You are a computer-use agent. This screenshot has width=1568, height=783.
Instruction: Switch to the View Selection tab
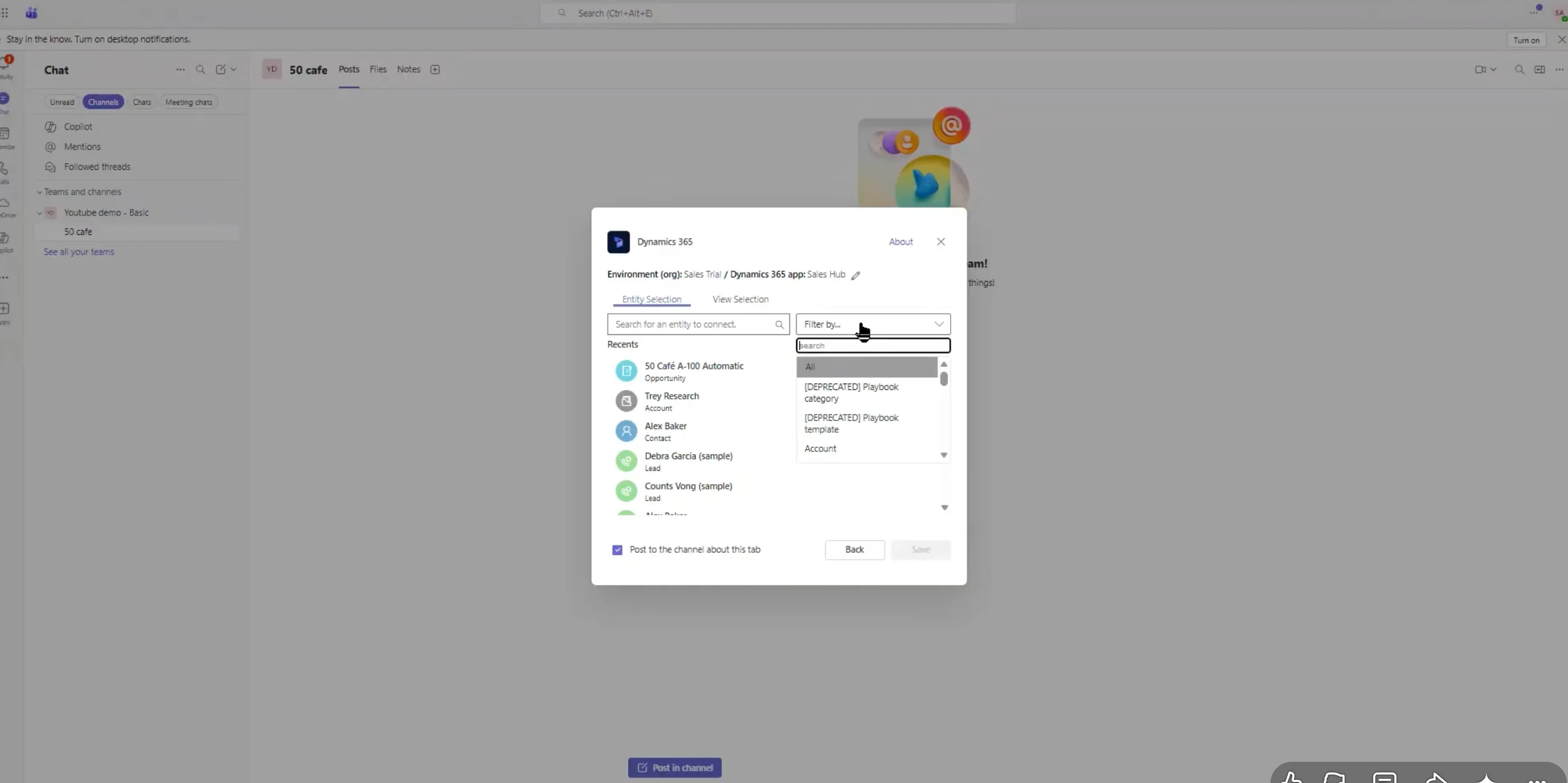[x=740, y=299]
